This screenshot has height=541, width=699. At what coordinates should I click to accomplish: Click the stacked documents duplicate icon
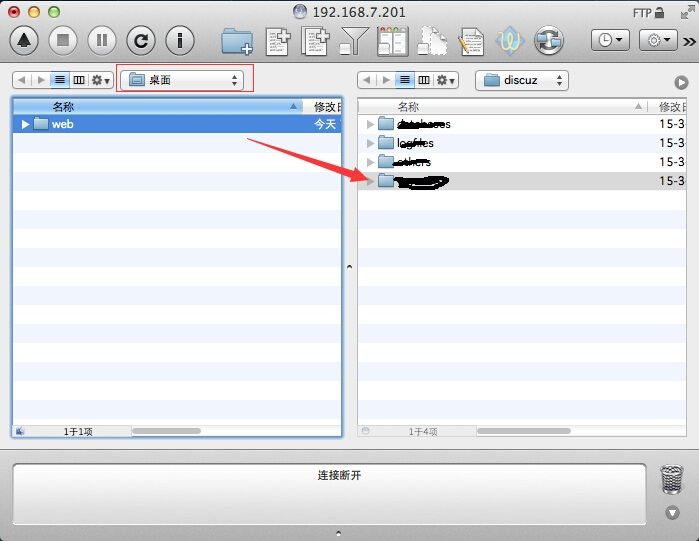(316, 41)
